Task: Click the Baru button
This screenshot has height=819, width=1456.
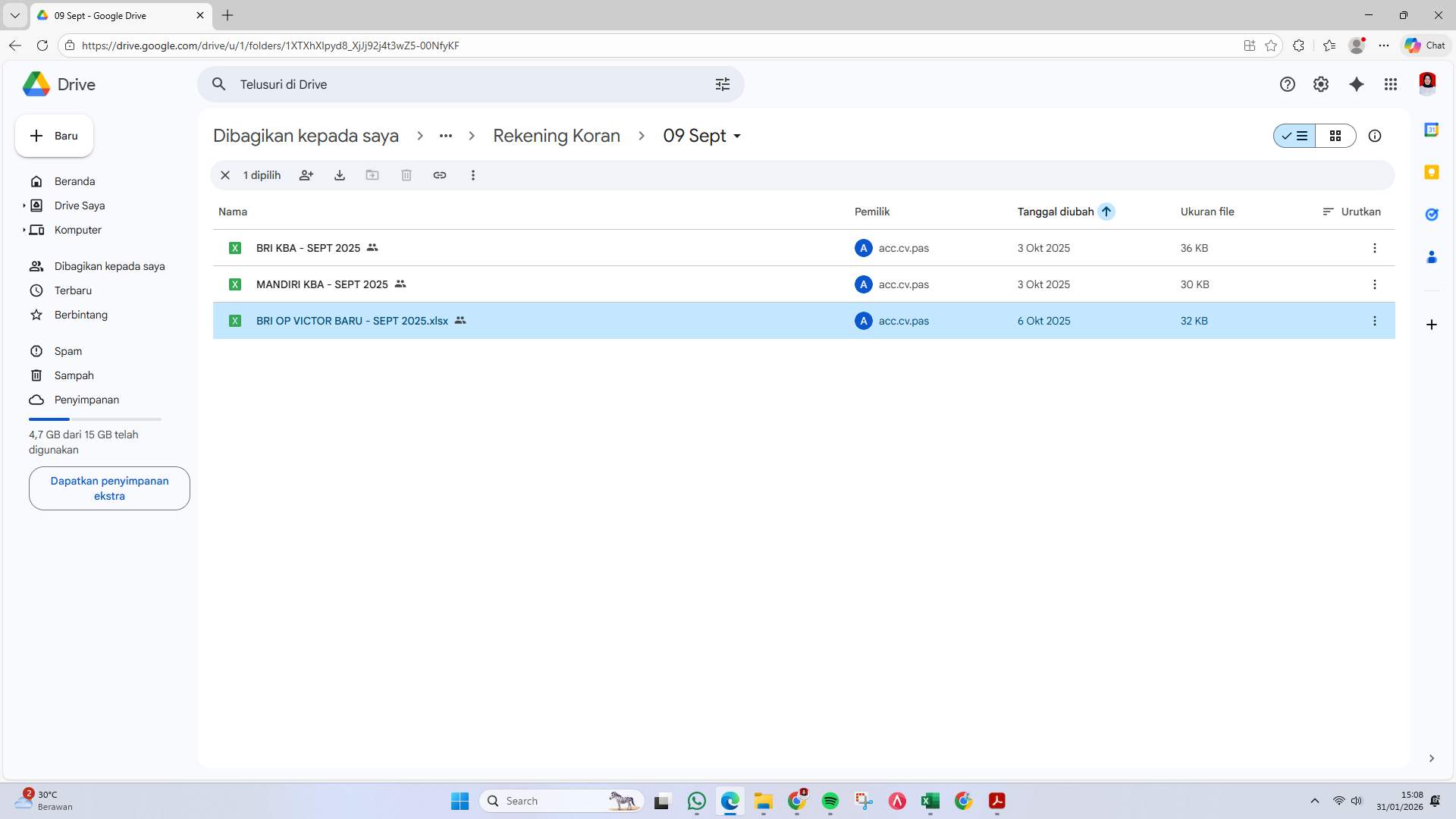Action: click(x=53, y=136)
